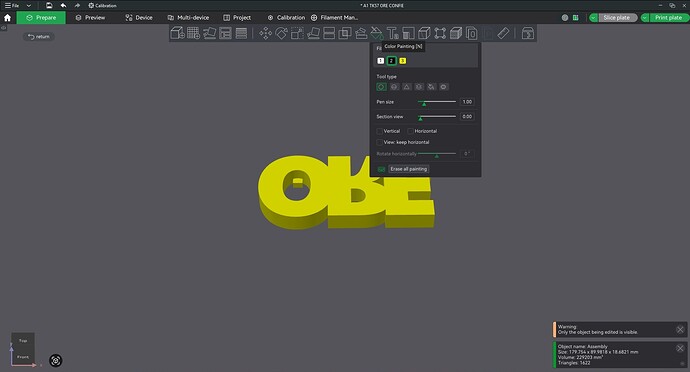The image size is (690, 372).
Task: Enable the Horizontal checkbox
Action: pyautogui.click(x=410, y=131)
